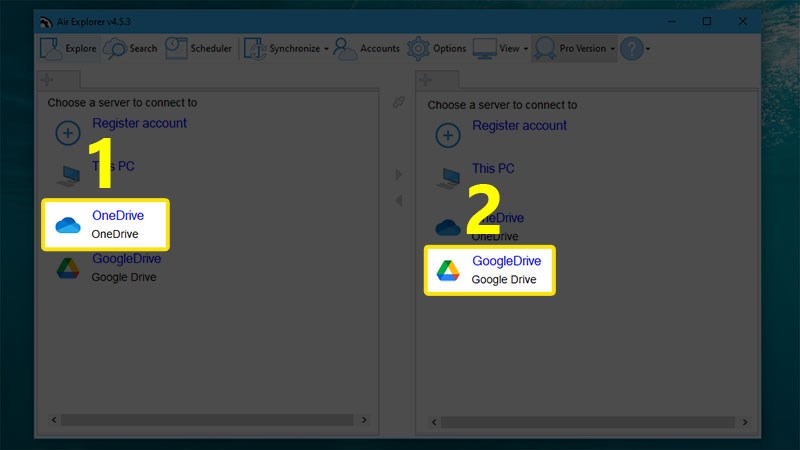
Task: Open the Help question mark icon
Action: tap(632, 48)
